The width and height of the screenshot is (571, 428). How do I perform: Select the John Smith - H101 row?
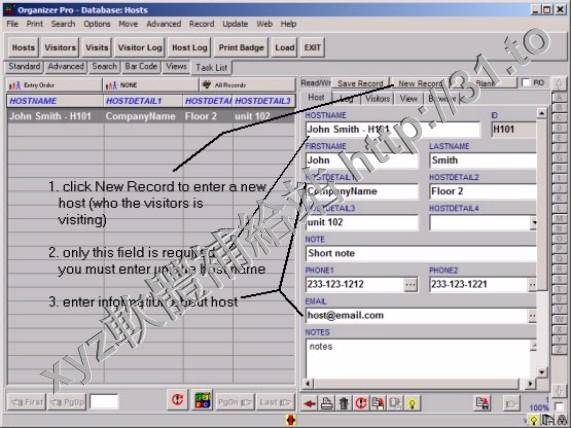tap(150, 116)
